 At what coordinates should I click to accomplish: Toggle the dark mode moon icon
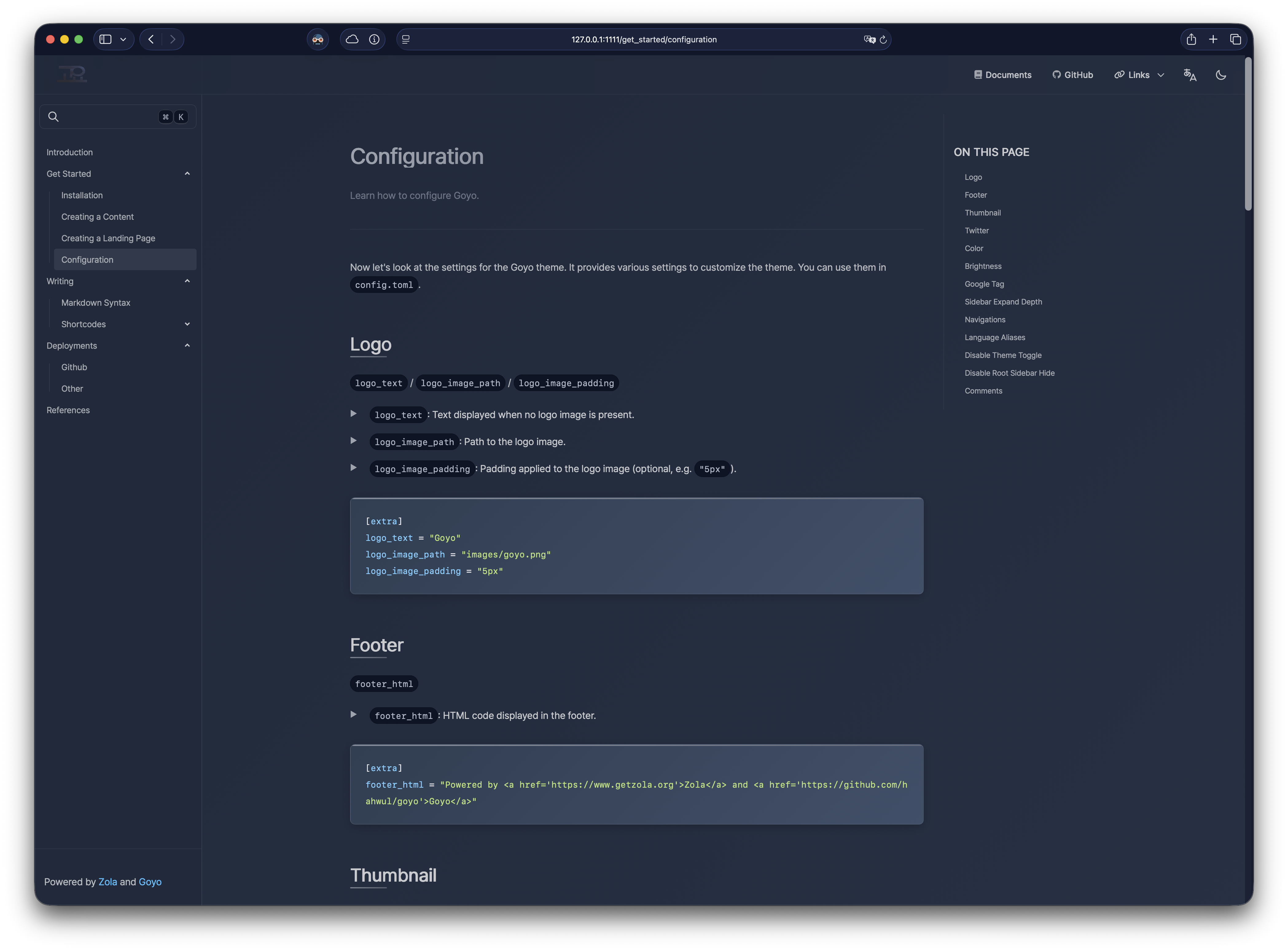pos(1221,75)
